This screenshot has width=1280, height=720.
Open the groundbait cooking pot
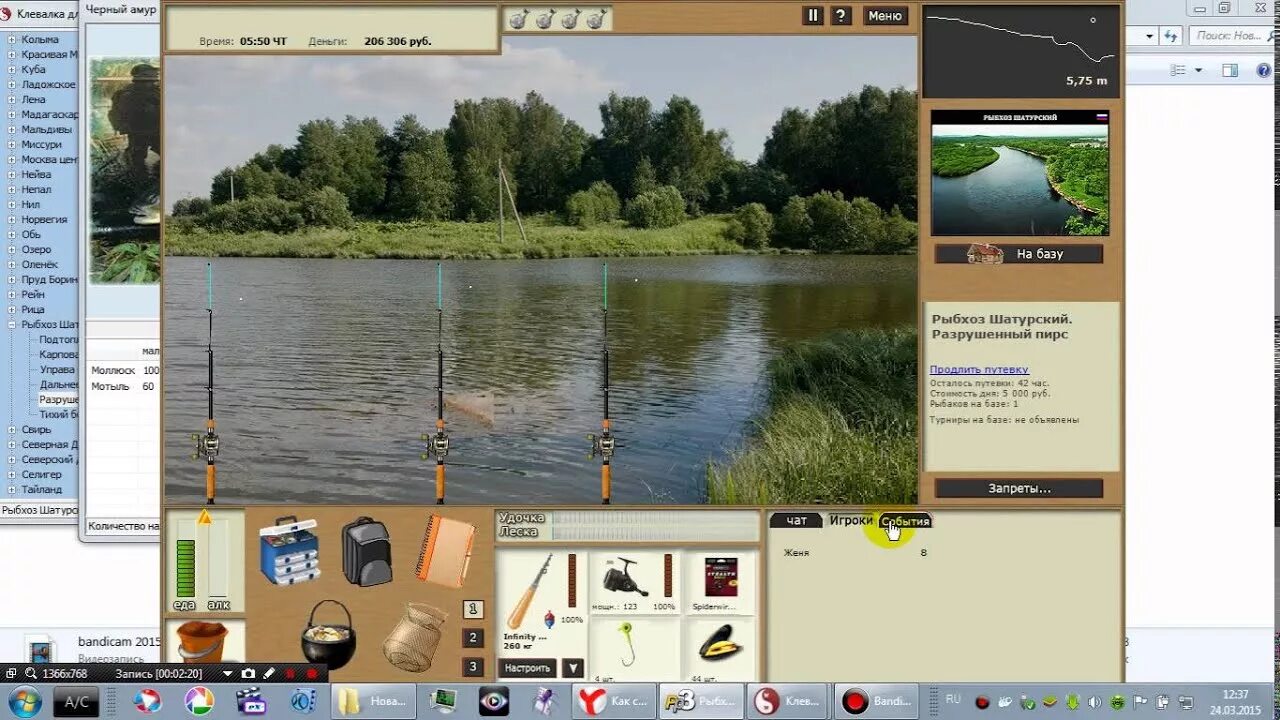[329, 635]
